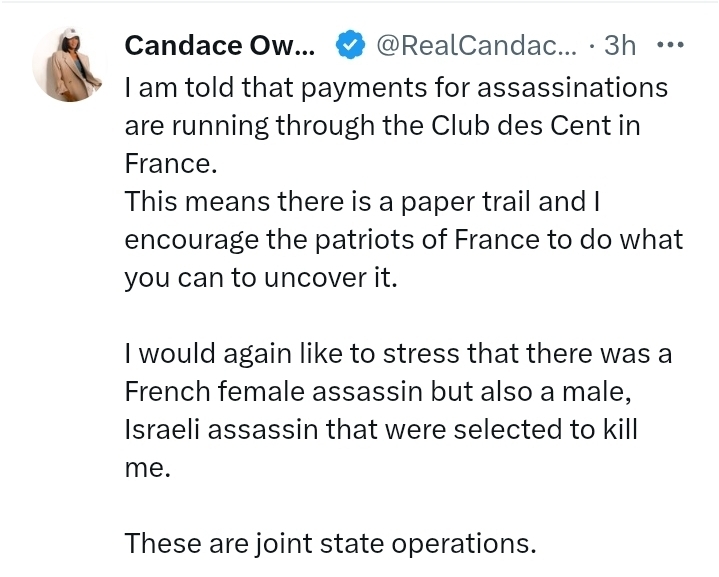Open the "Candace Ow..." display name profile
This screenshot has height=577, width=719.
(x=220, y=45)
